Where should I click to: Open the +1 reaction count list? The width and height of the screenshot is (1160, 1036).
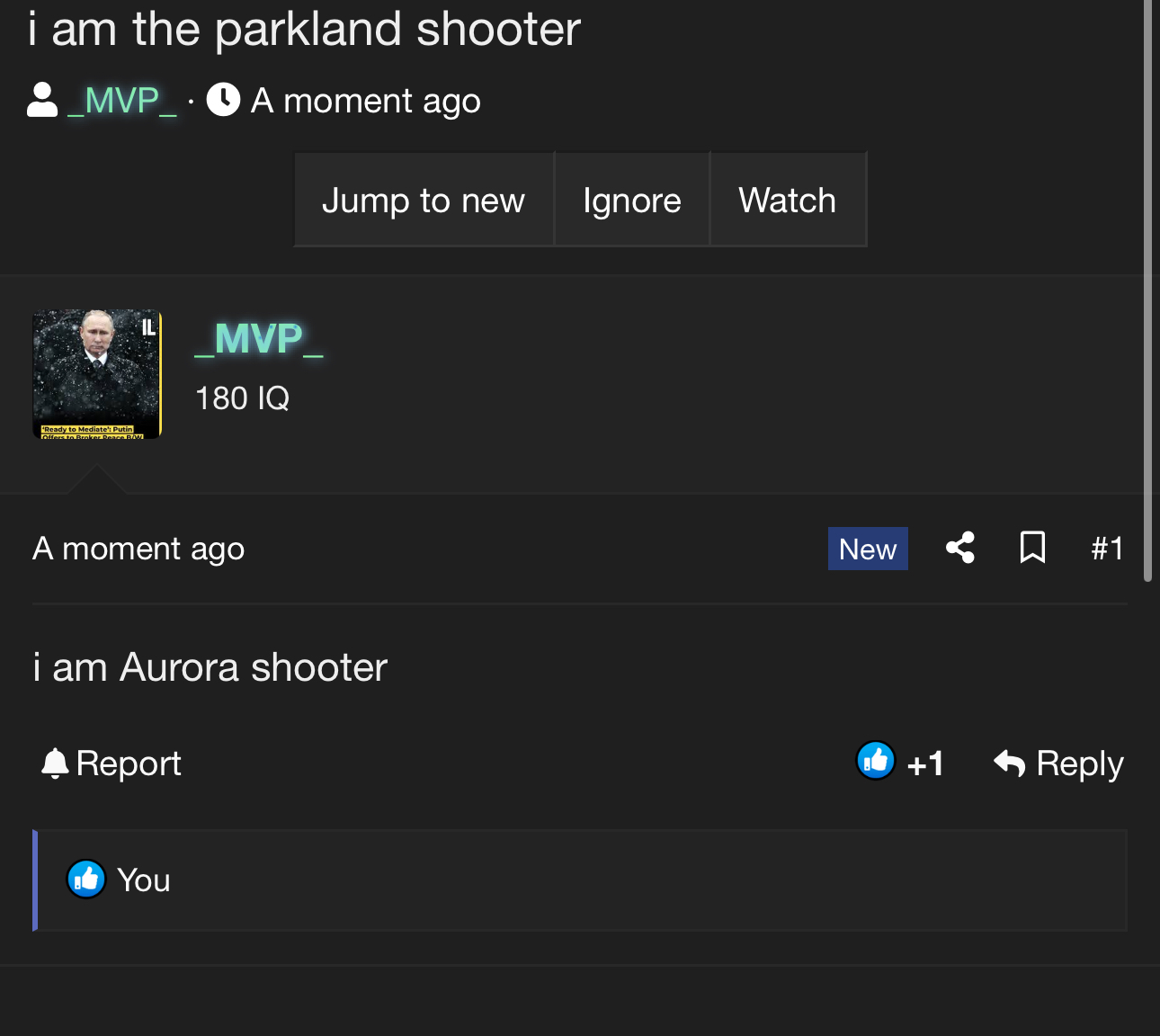(x=925, y=764)
